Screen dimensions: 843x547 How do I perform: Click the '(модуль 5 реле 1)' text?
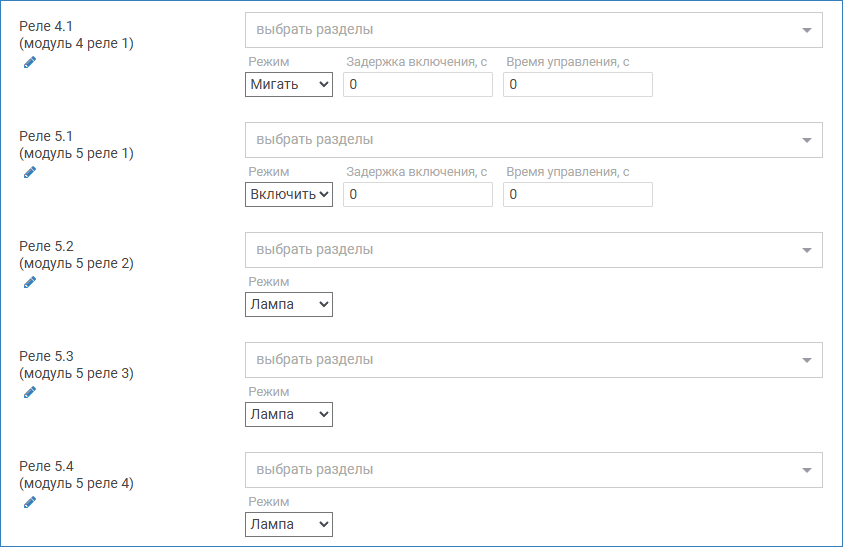click(76, 153)
